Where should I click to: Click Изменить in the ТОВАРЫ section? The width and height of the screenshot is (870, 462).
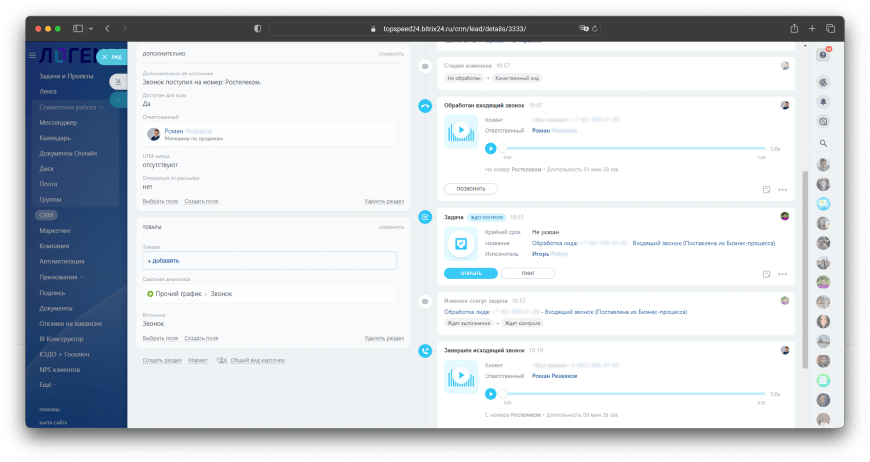click(x=391, y=227)
